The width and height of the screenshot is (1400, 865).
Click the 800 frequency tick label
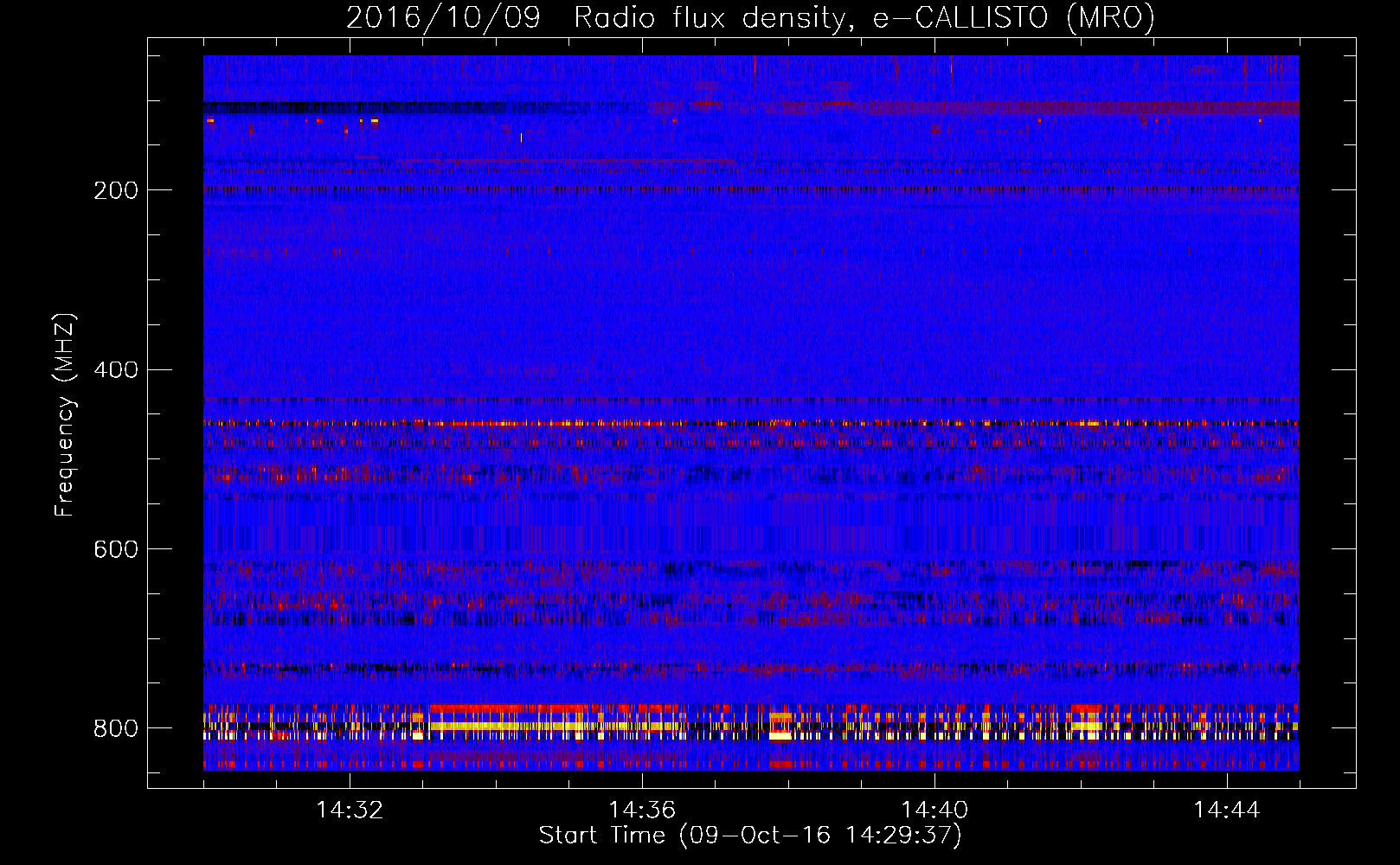tap(116, 728)
